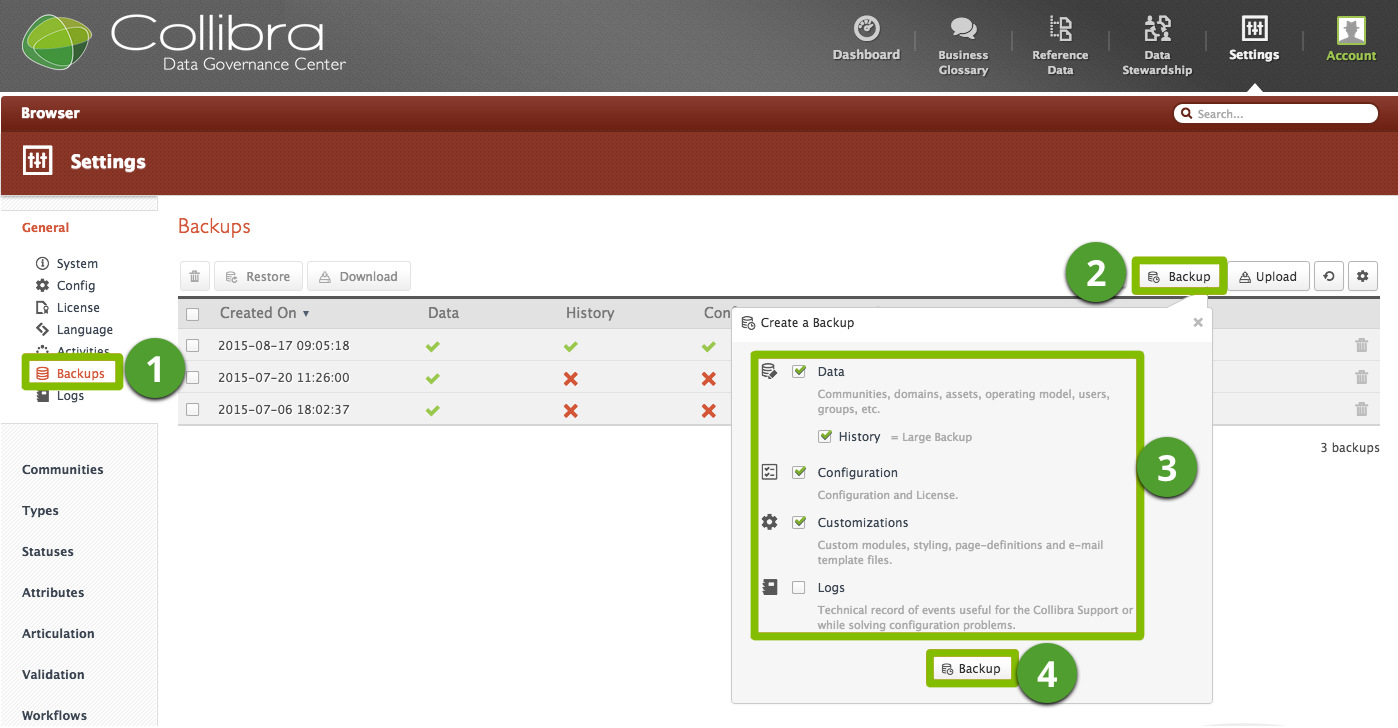Sort by Created On column arrow

(x=306, y=314)
